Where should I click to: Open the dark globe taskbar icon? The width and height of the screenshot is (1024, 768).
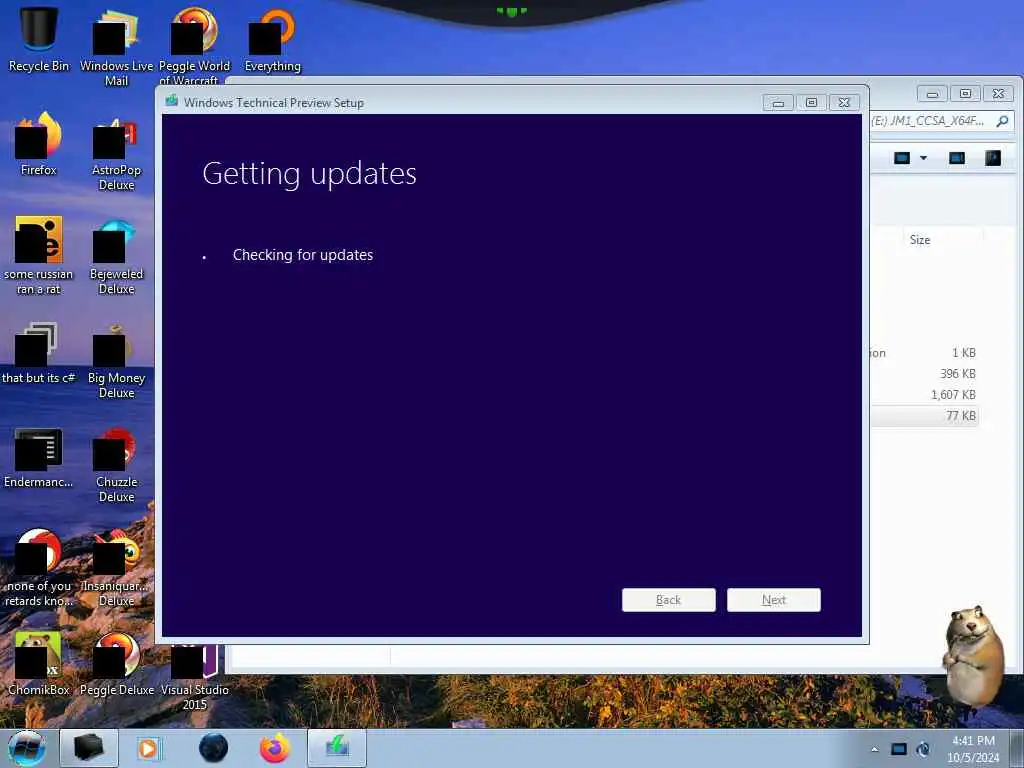[x=213, y=748]
